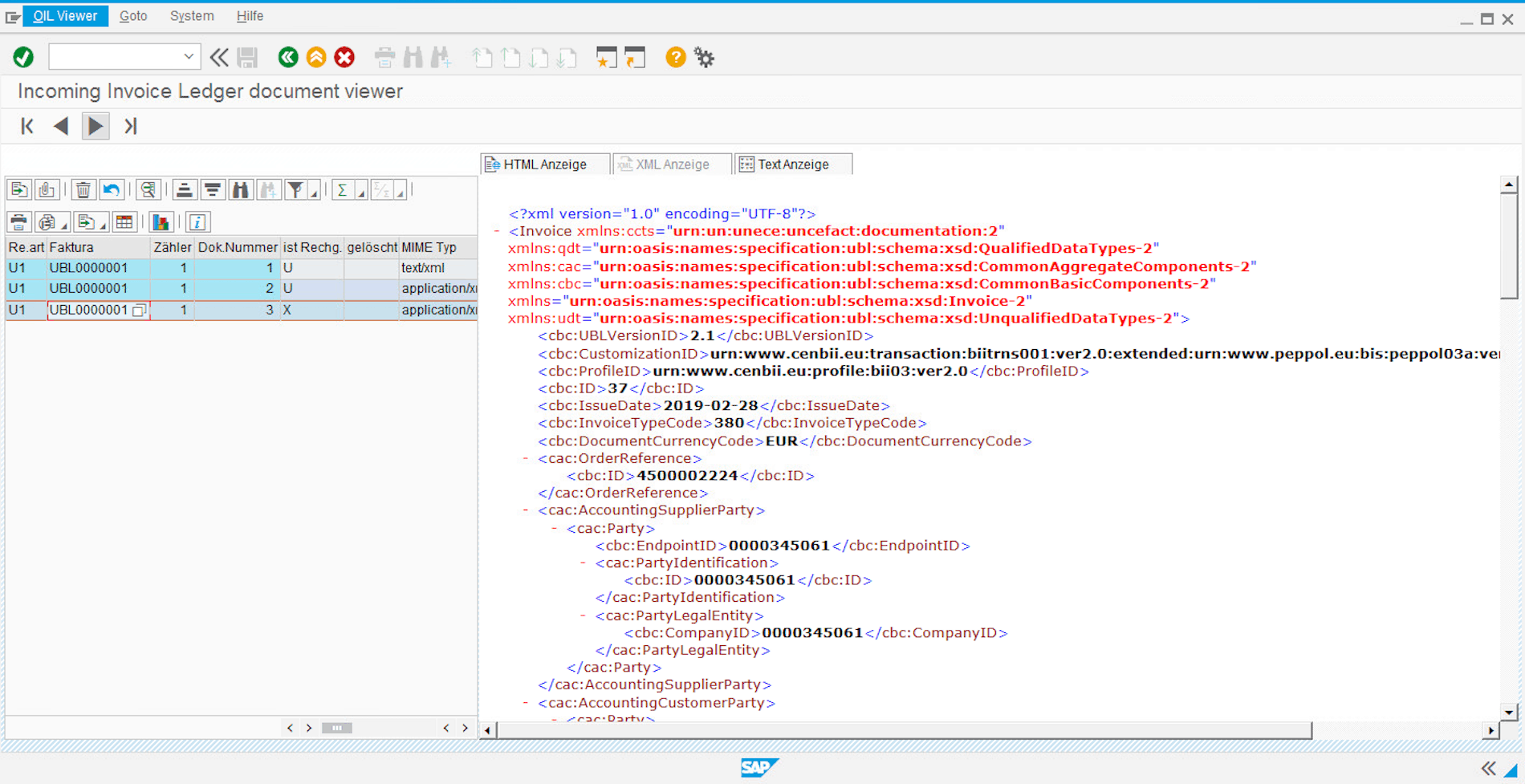Screen dimensions: 1525x784
Task: Sort the invoice list ascending
Action: click(183, 189)
